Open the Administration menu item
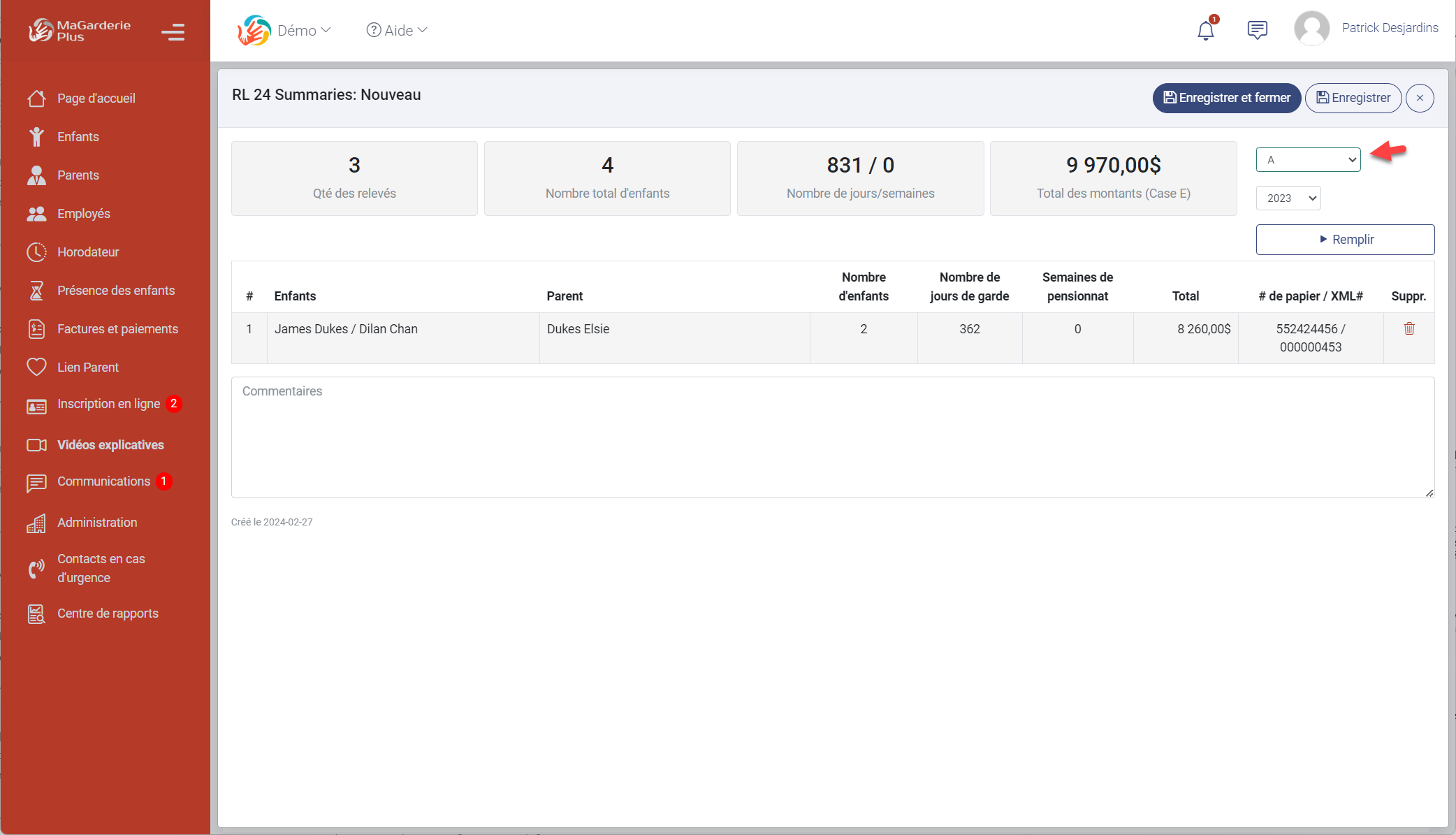This screenshot has height=835, width=1456. pos(97,523)
